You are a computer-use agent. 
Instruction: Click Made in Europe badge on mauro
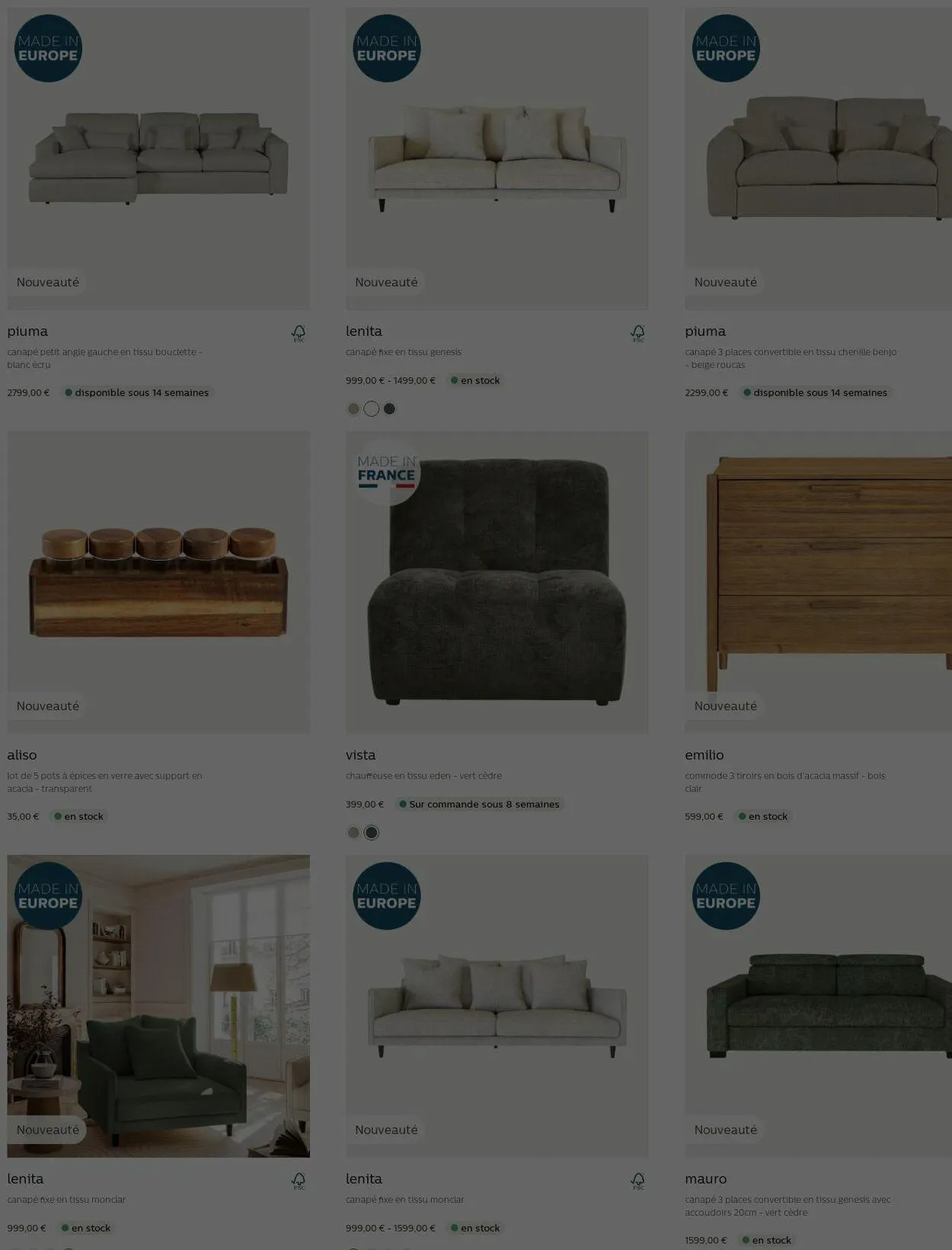[726, 896]
